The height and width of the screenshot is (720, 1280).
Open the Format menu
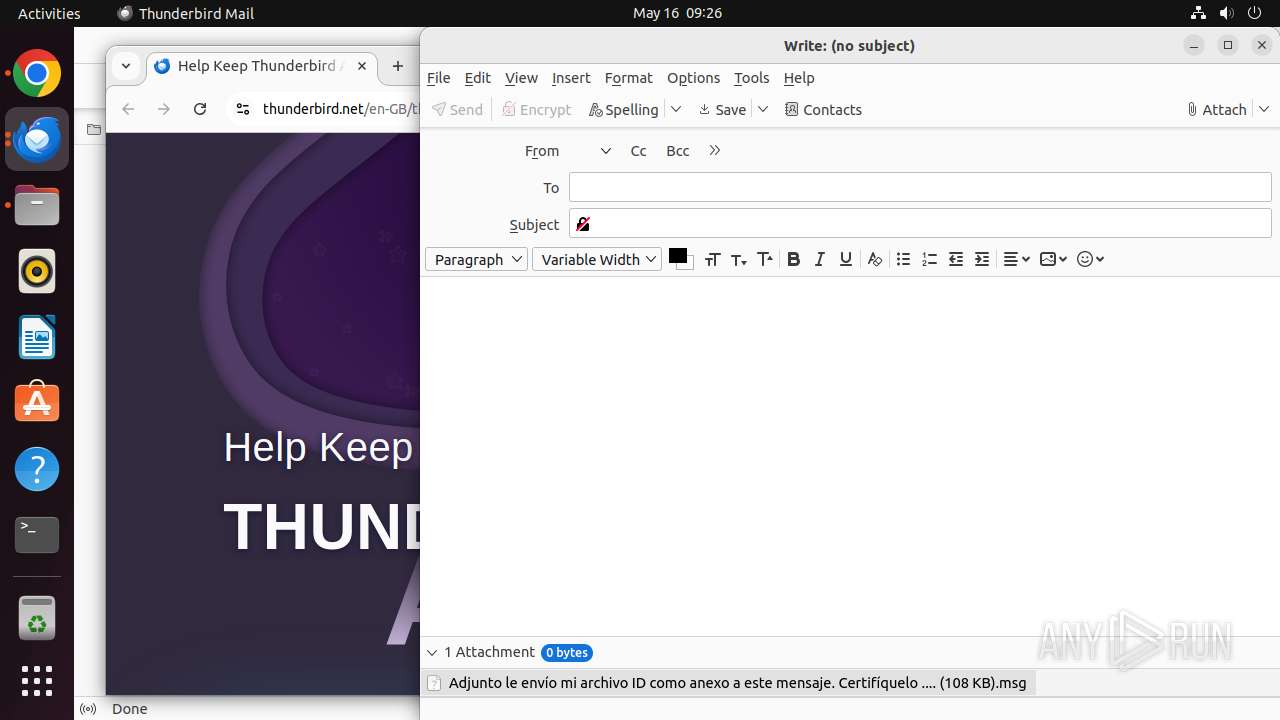click(x=628, y=77)
